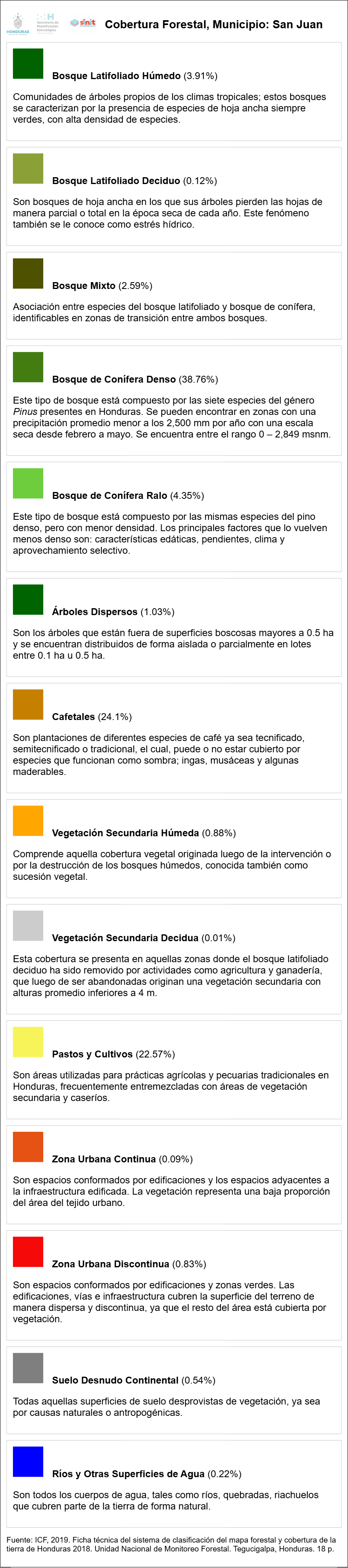Choose the Bosque de Conífera Ralo light-green swatch

28,483
